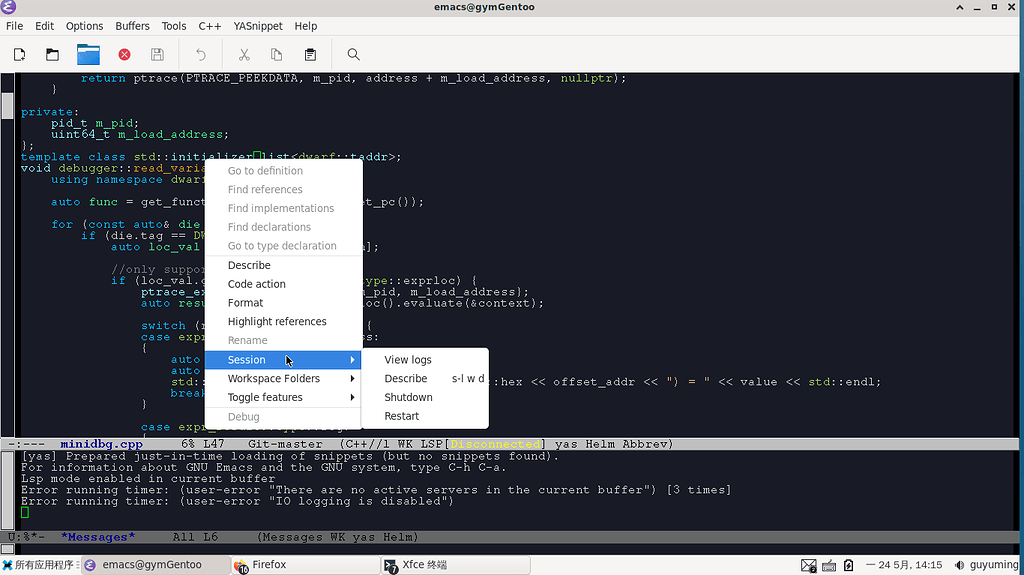Switch to emacs@gymGentoo taskbar button
This screenshot has height=575, width=1024.
click(155, 565)
